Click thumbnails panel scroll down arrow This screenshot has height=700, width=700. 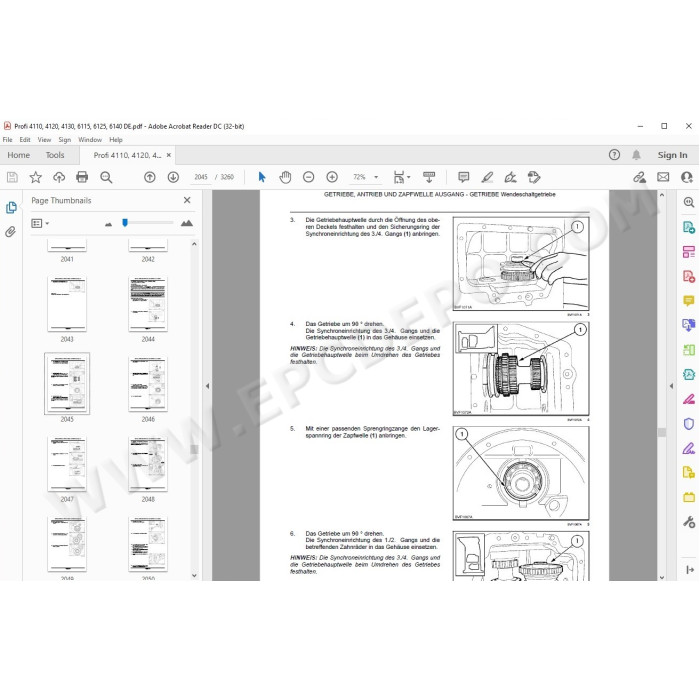coord(194,575)
